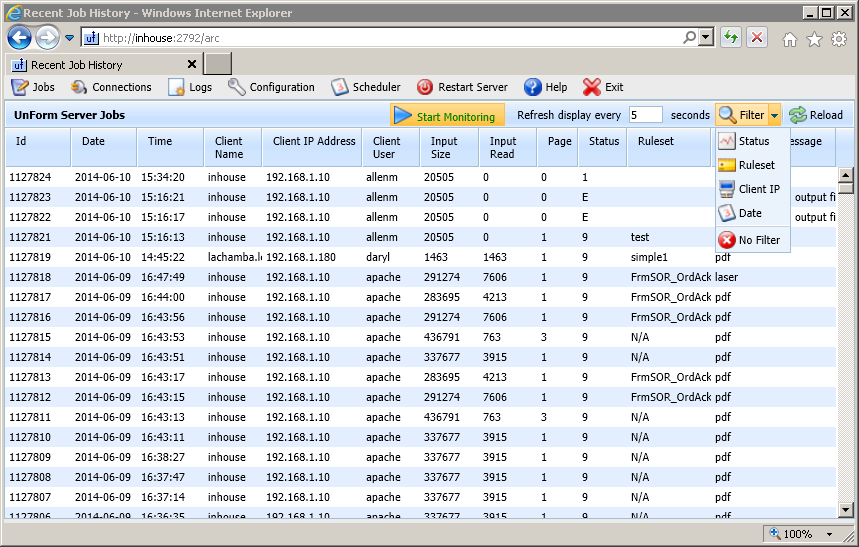Filter jobs by Status
The width and height of the screenshot is (859, 547).
tap(753, 142)
